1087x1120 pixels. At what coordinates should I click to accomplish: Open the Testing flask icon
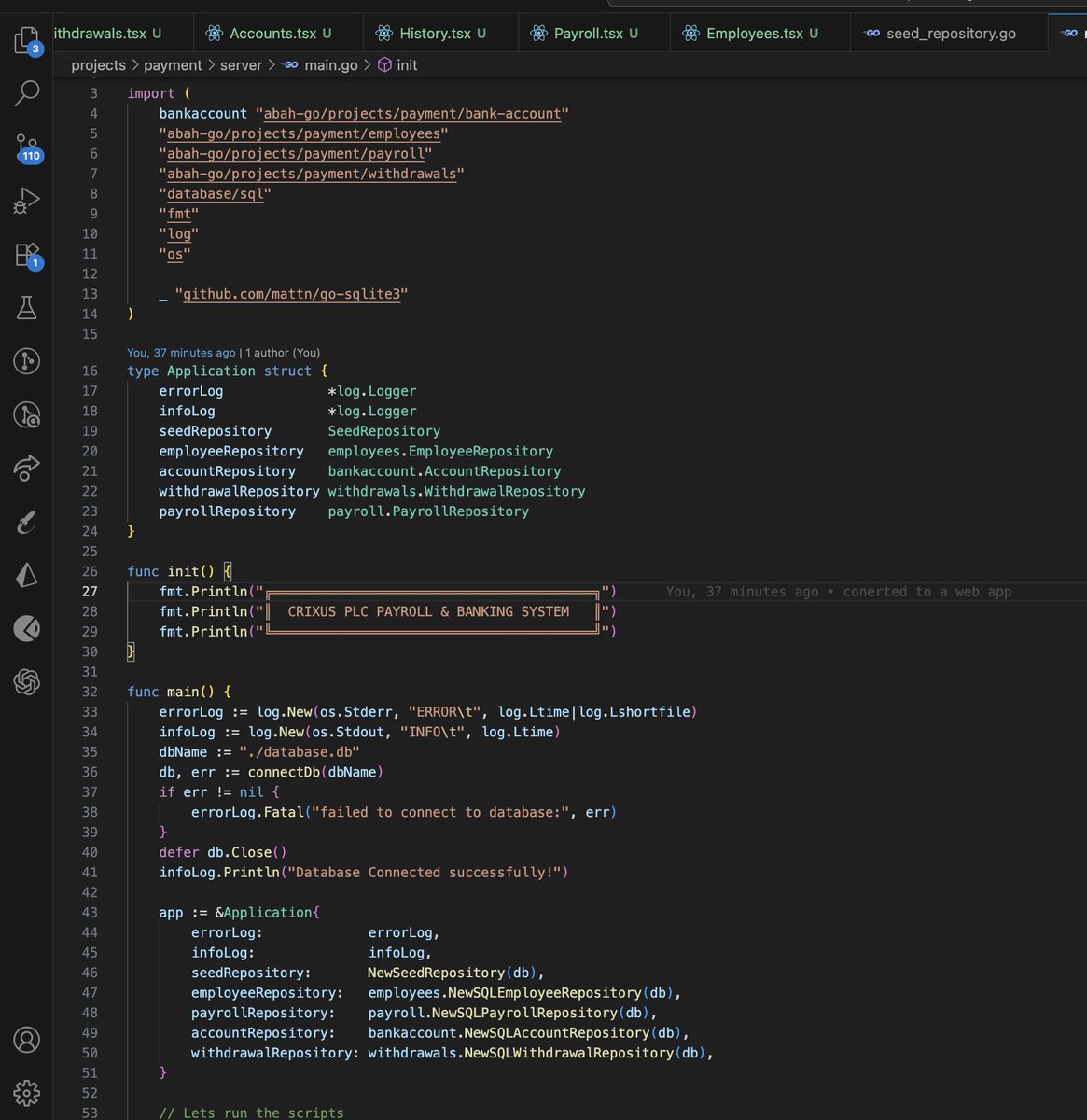(26, 307)
